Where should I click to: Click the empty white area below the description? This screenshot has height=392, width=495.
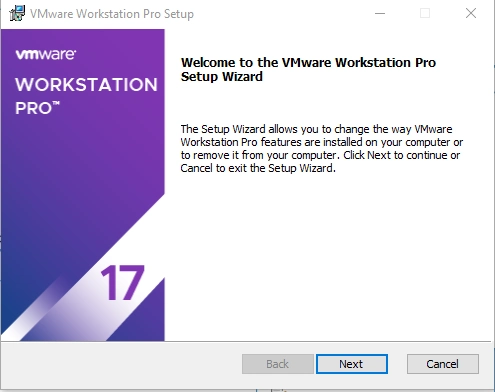pyautogui.click(x=327, y=257)
